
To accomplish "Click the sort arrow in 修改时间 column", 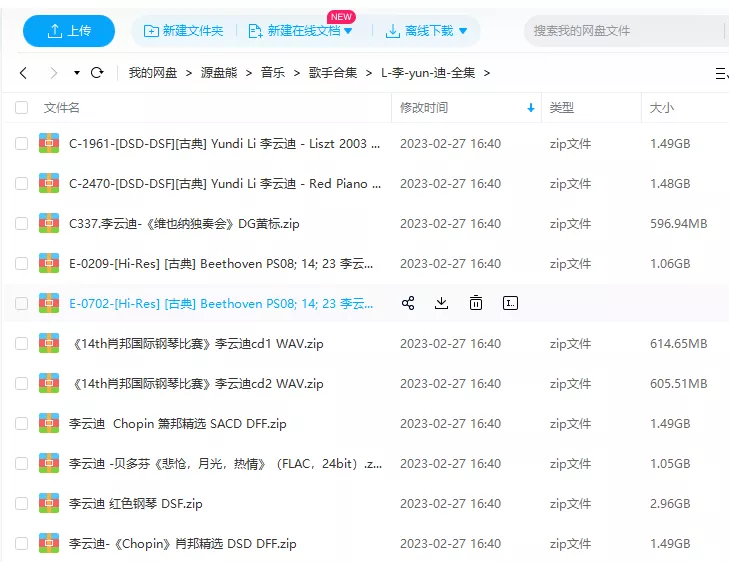I will point(530,108).
